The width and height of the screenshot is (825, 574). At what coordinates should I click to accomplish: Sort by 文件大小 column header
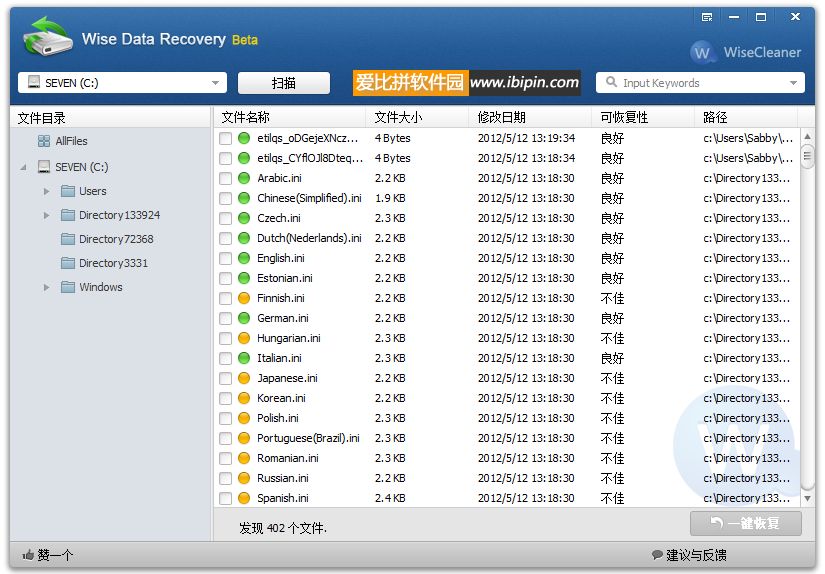[x=417, y=117]
